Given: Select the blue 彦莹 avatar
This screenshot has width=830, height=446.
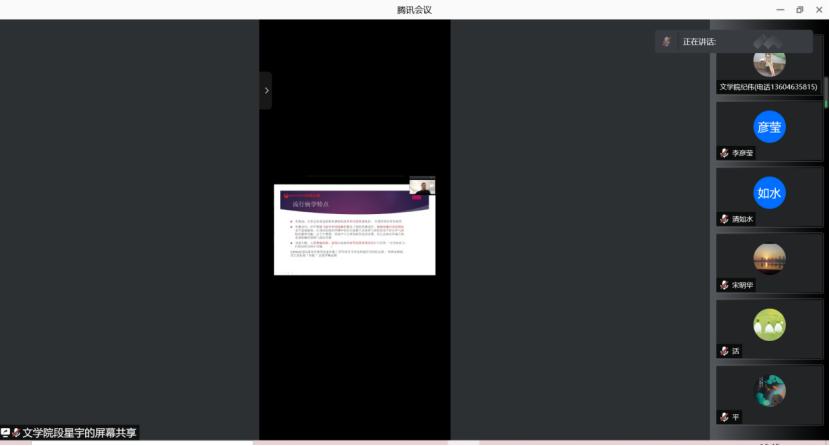Looking at the screenshot, I should [769, 127].
